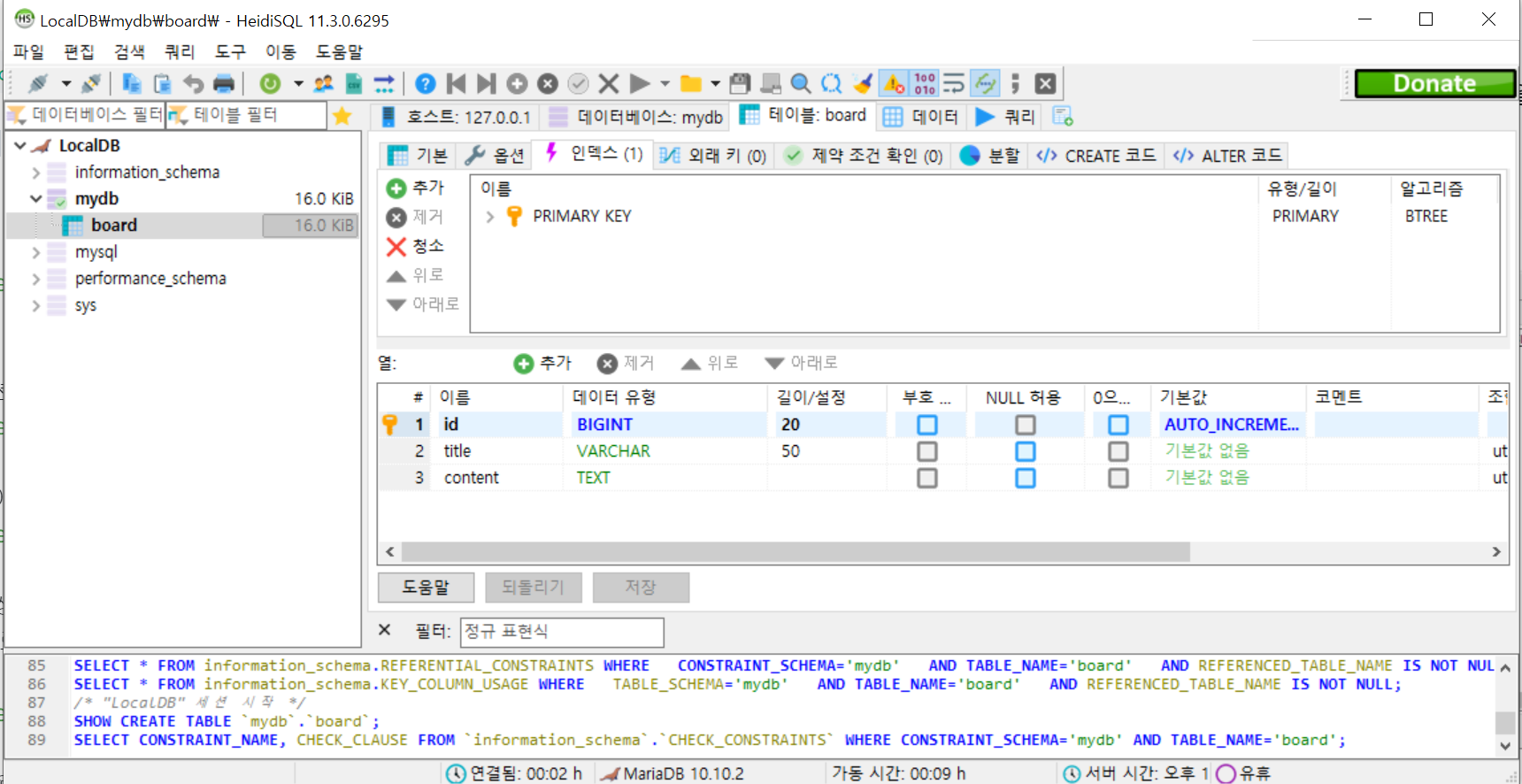Toggle unsigned checkbox for title row
The width and height of the screenshot is (1522, 784).
[x=927, y=451]
